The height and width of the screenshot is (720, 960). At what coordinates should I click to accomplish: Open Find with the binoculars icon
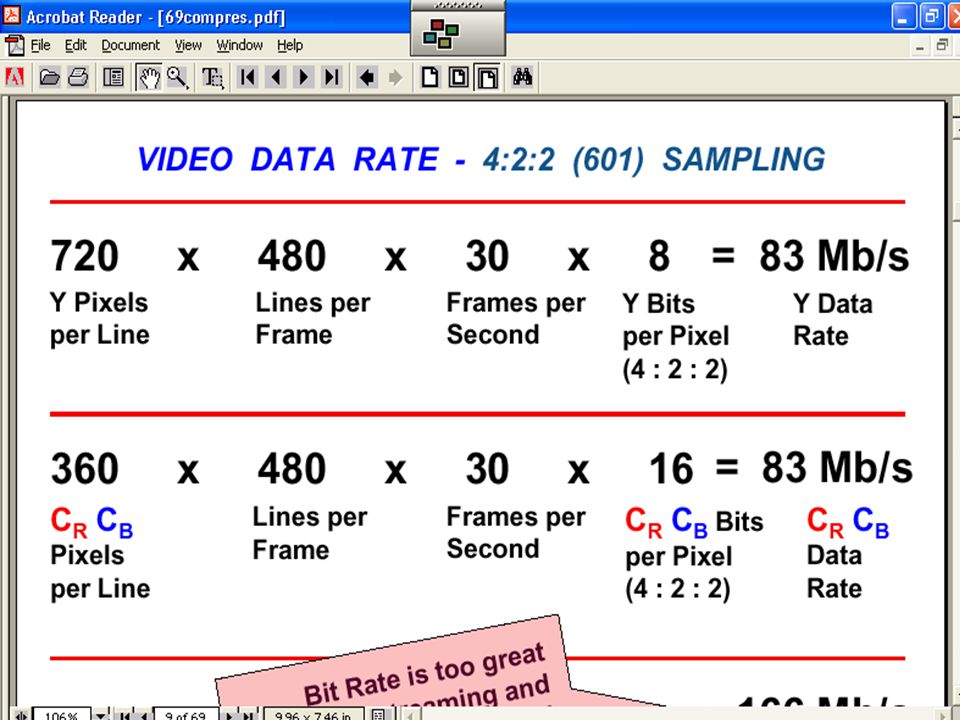tap(522, 77)
